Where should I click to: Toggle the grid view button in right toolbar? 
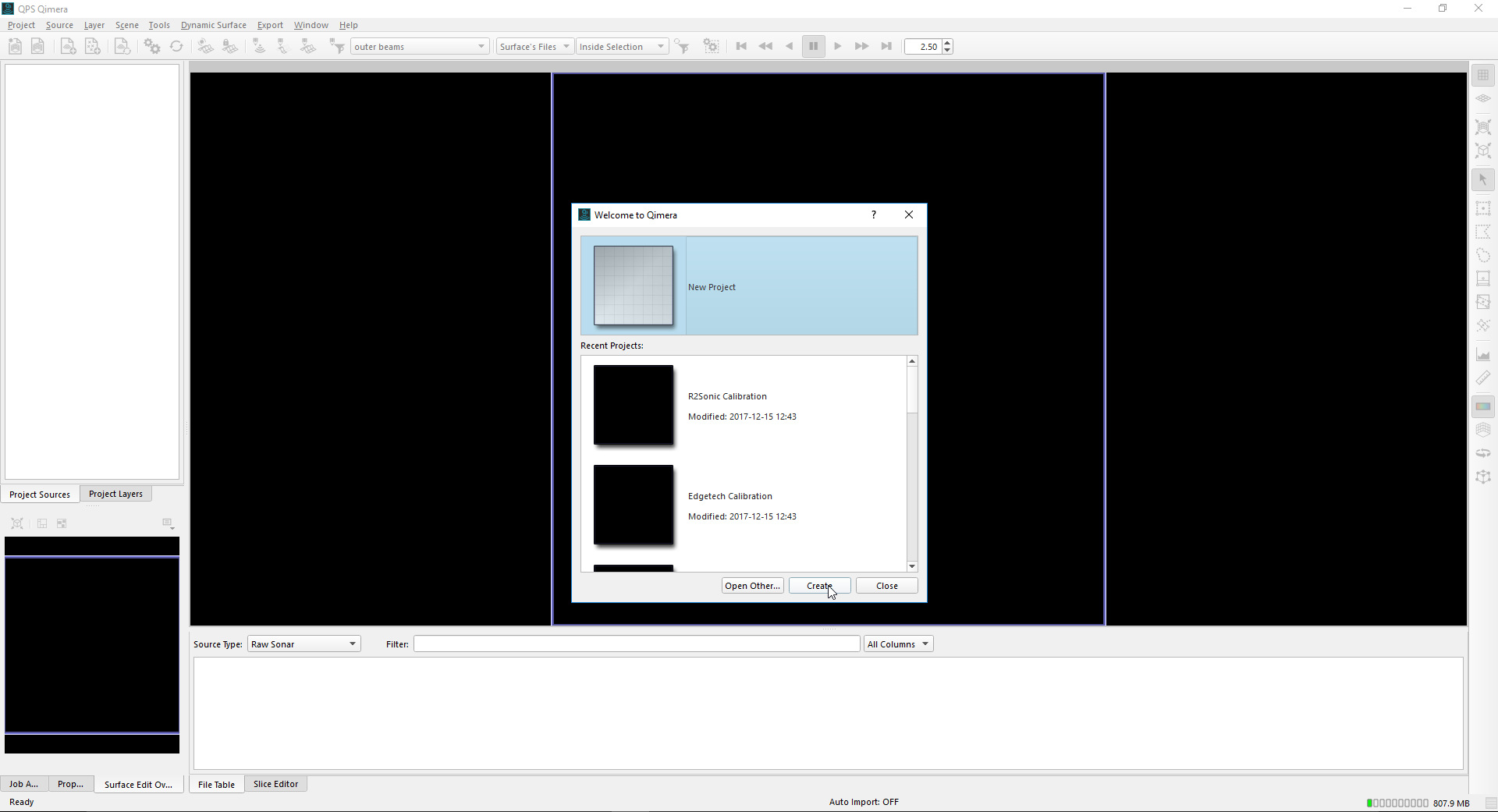pyautogui.click(x=1482, y=75)
